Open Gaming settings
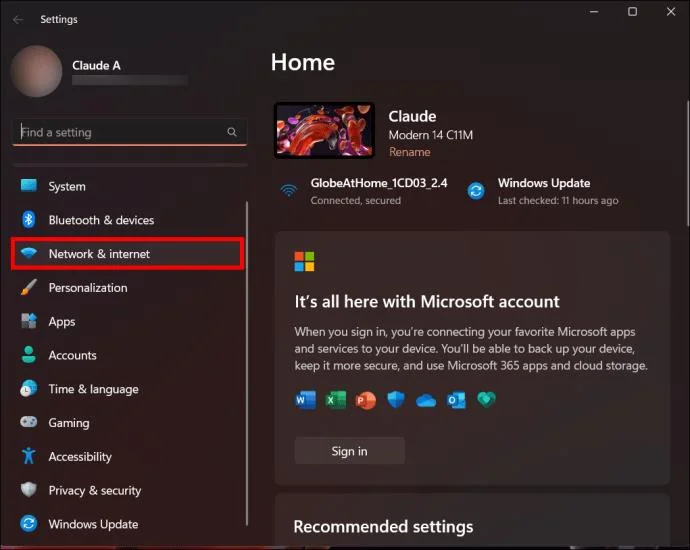The image size is (690, 550). click(128, 422)
